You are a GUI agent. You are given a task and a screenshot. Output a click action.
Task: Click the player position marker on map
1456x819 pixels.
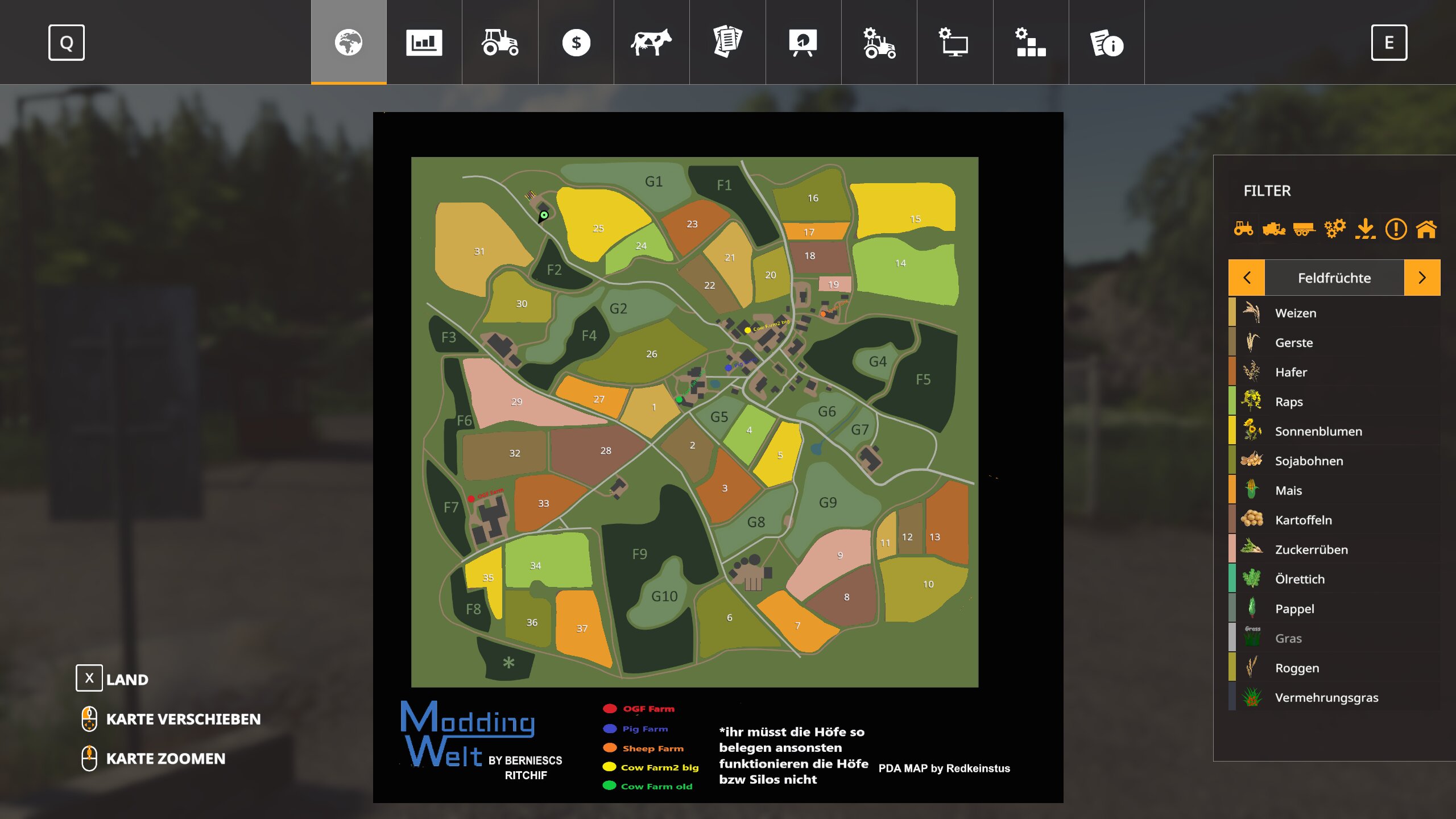tap(544, 215)
